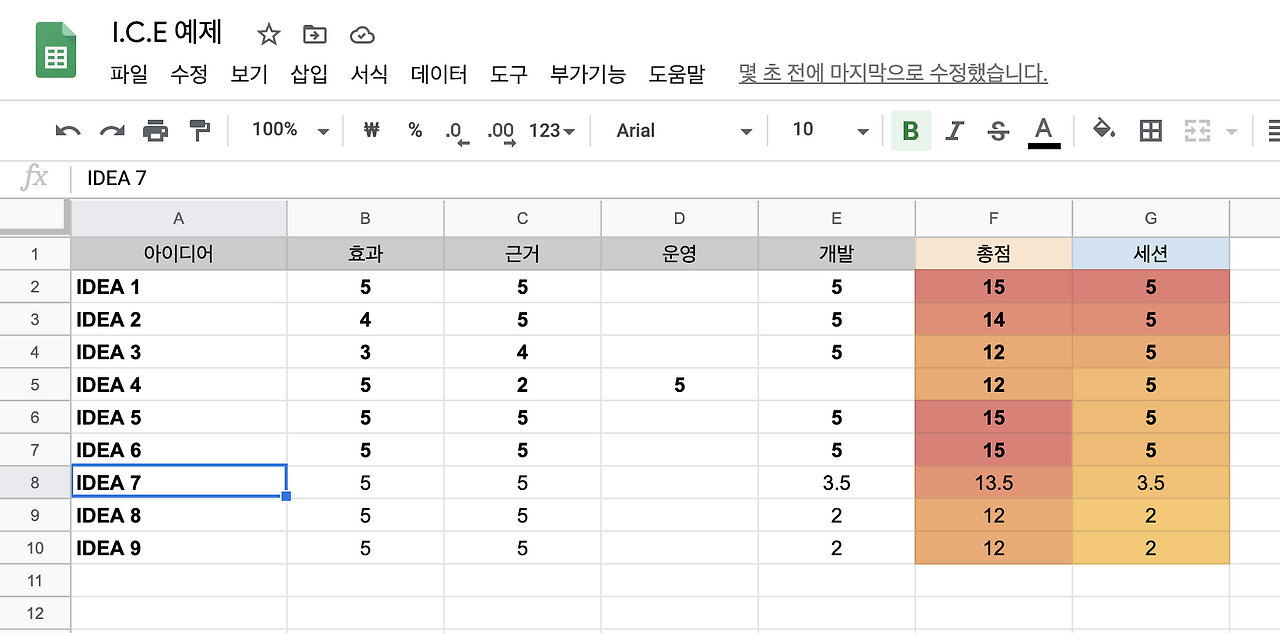Undo the last action

pyautogui.click(x=66, y=130)
